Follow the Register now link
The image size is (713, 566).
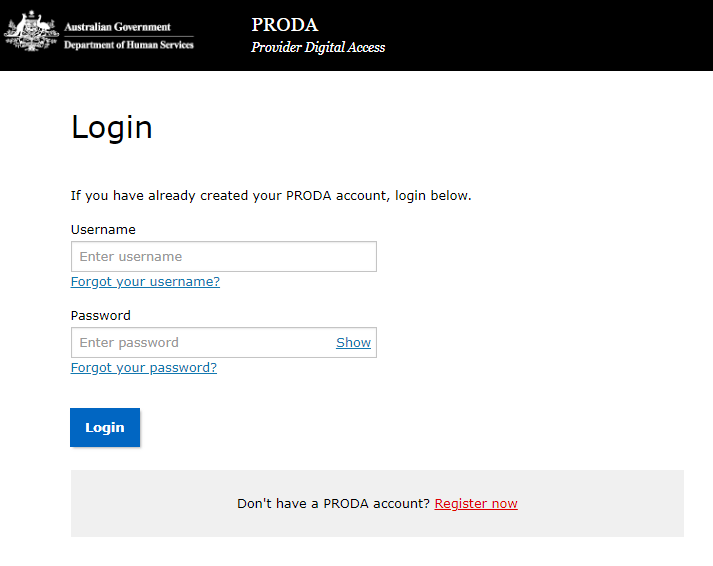point(476,504)
